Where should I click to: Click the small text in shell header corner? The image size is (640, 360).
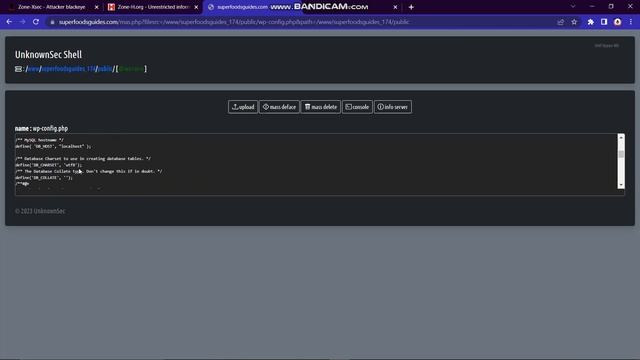tap(607, 46)
